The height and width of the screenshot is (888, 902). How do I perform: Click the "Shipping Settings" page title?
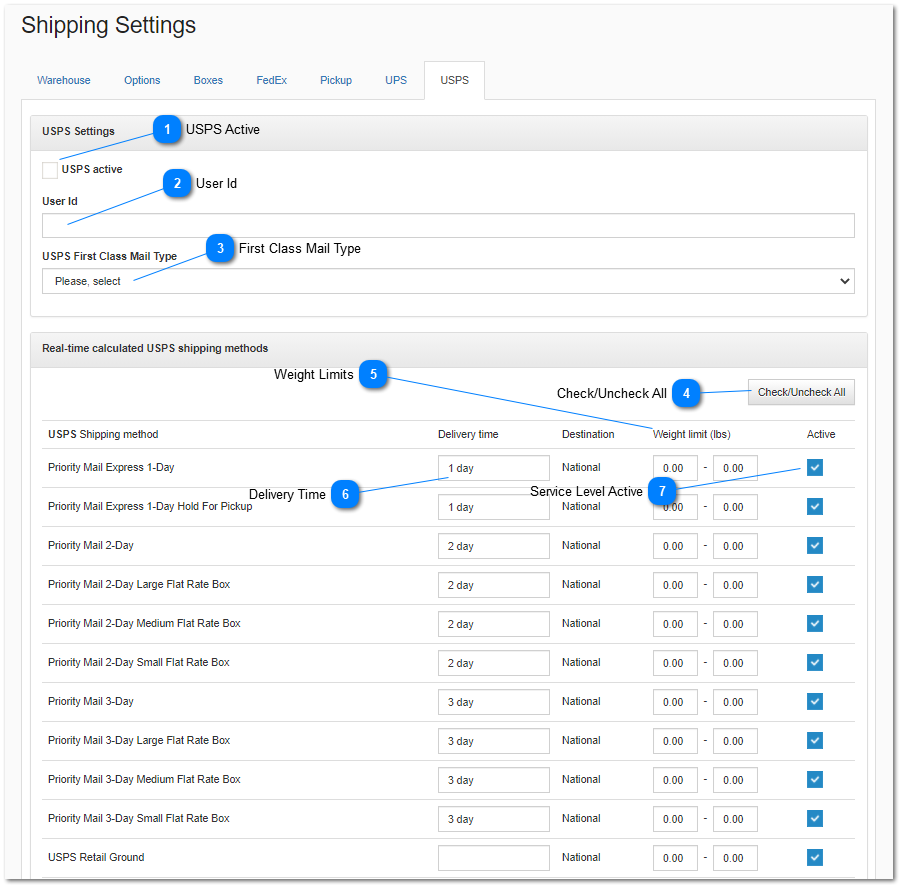click(109, 25)
